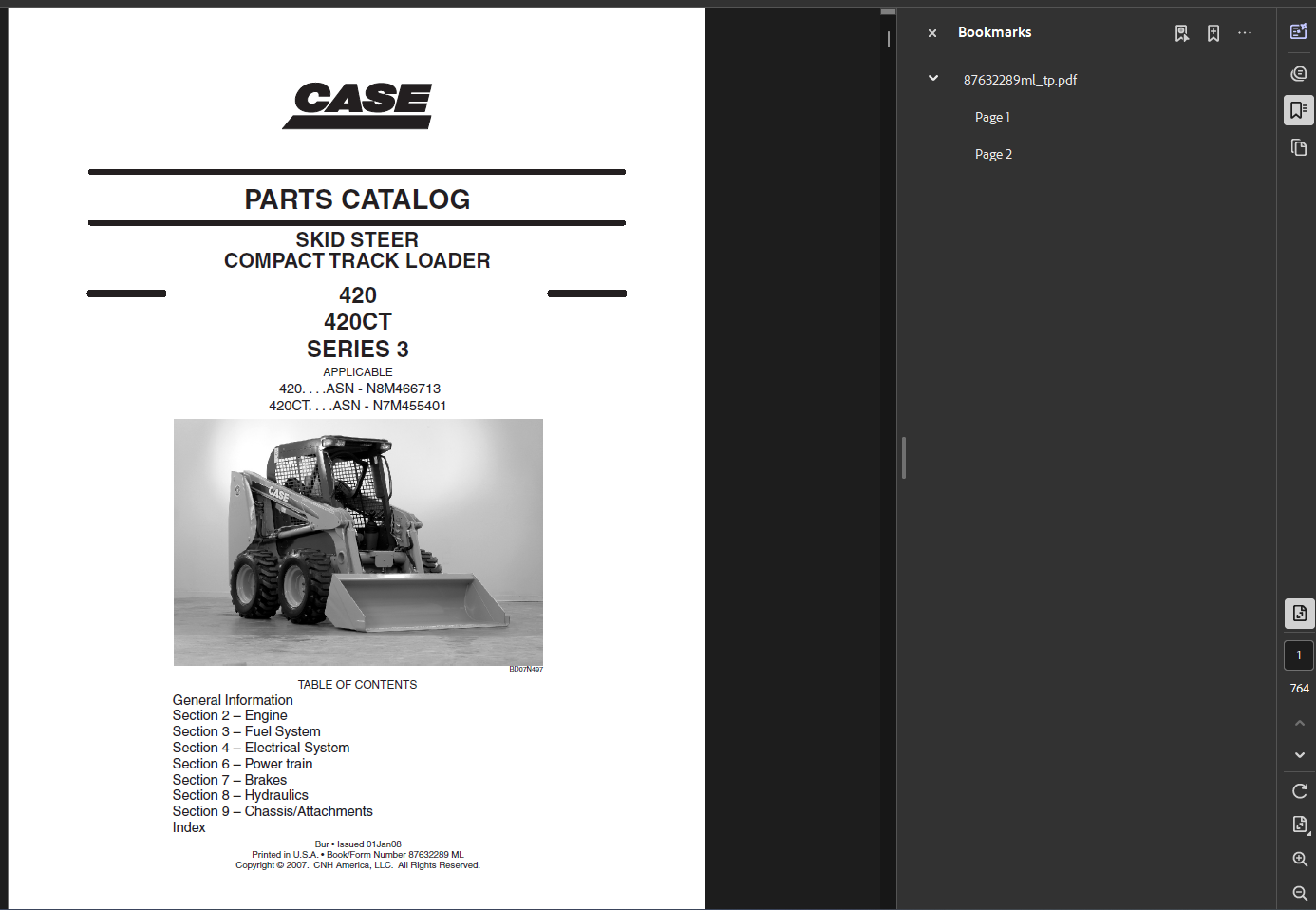Click the 'SERIES 3' model text
Screen dimensions: 1316x910
coord(357,349)
